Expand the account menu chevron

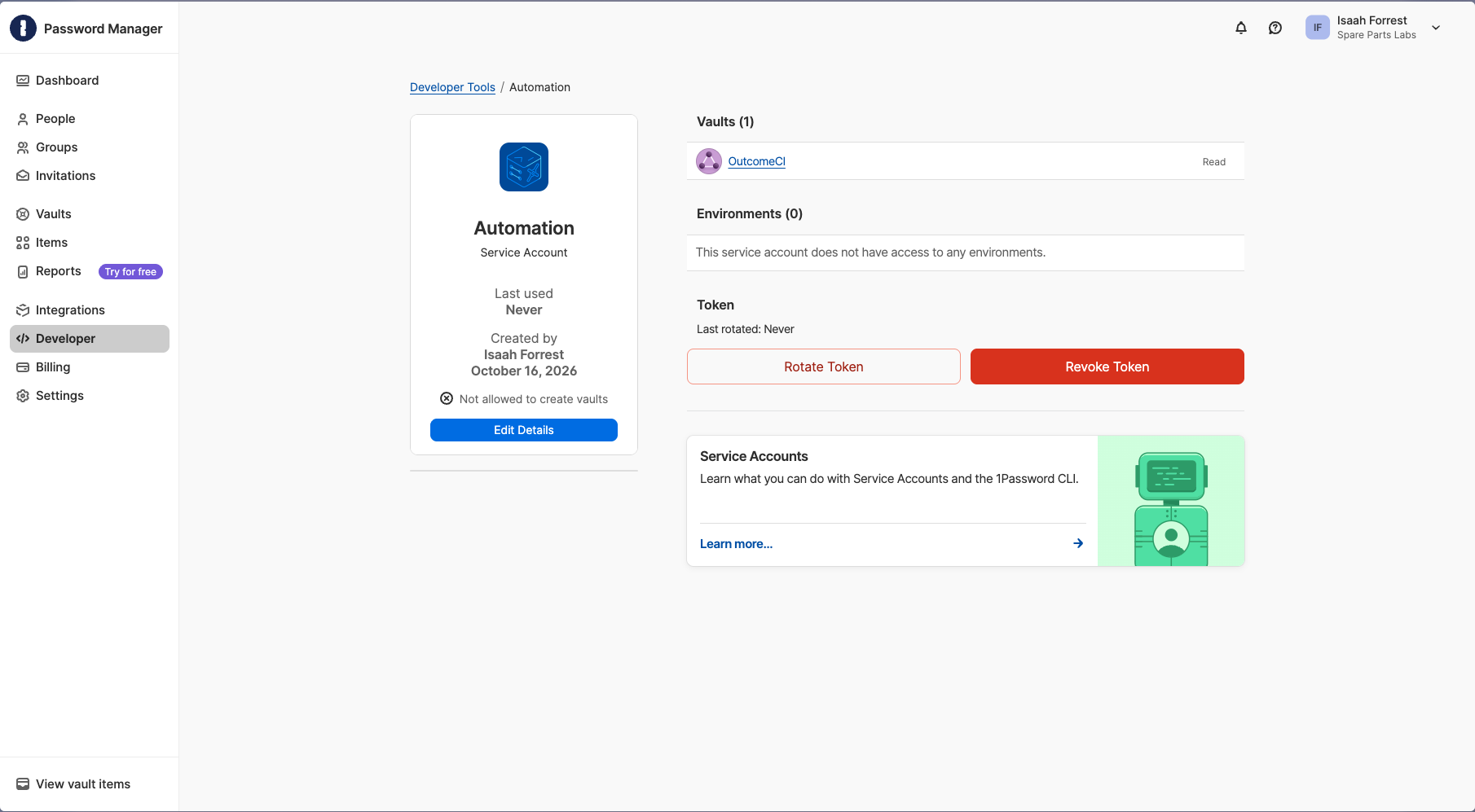pos(1436,28)
